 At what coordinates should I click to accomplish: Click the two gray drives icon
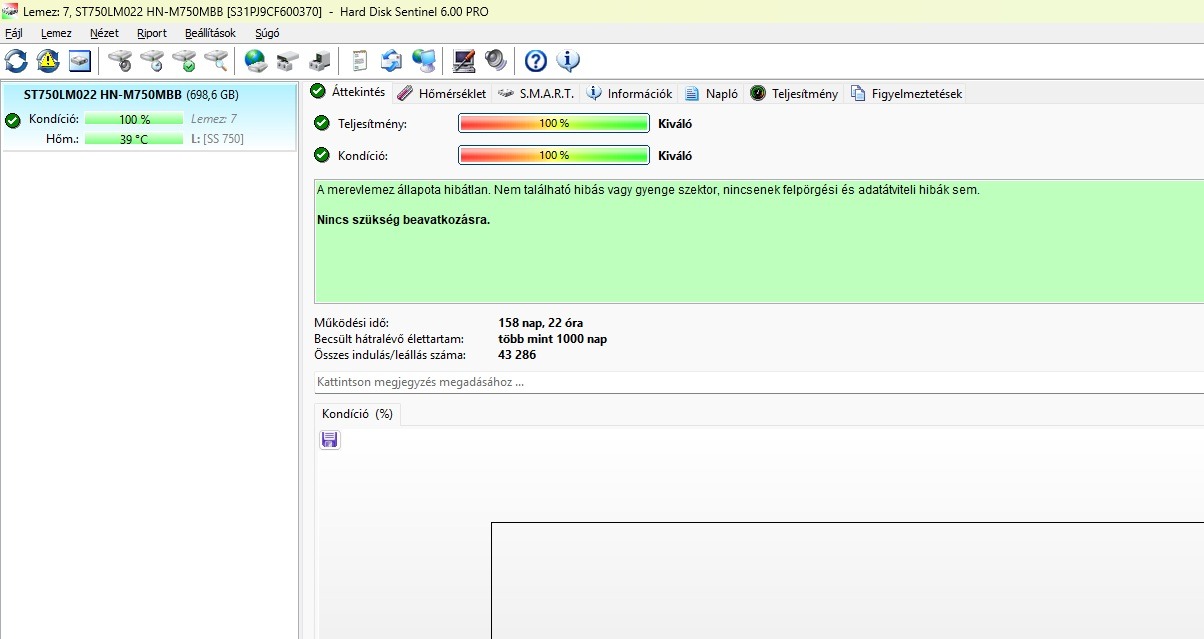tap(288, 61)
